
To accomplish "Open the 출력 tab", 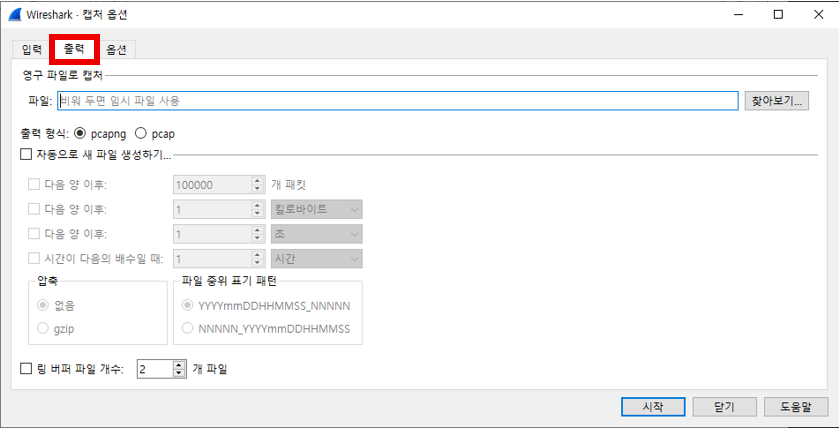I will click(73, 48).
